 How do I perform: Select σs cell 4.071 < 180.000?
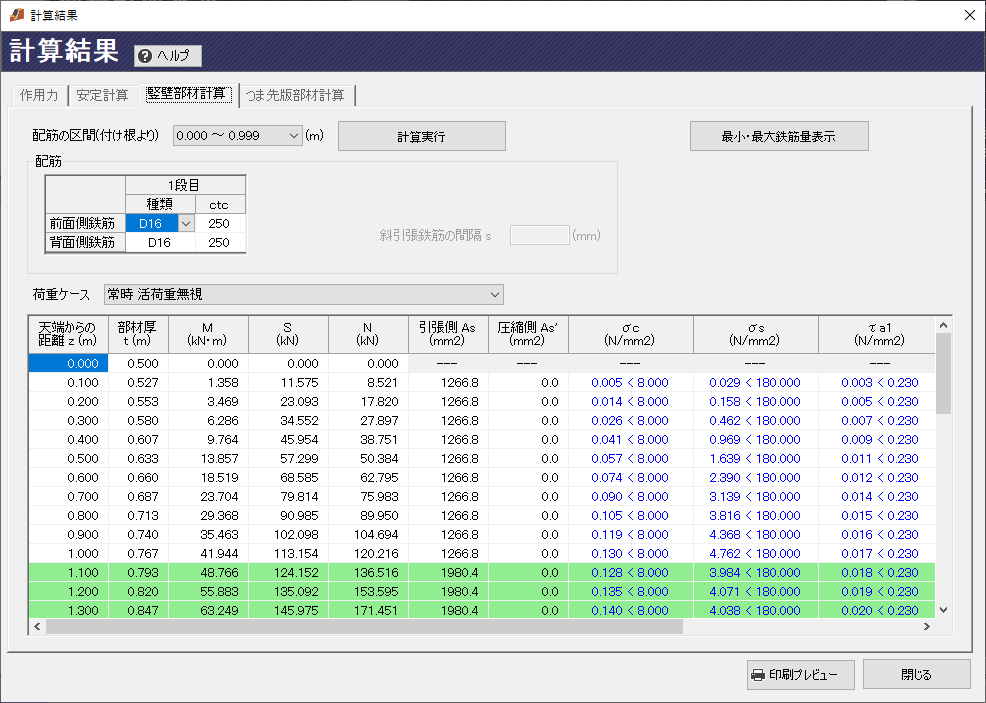pos(756,592)
